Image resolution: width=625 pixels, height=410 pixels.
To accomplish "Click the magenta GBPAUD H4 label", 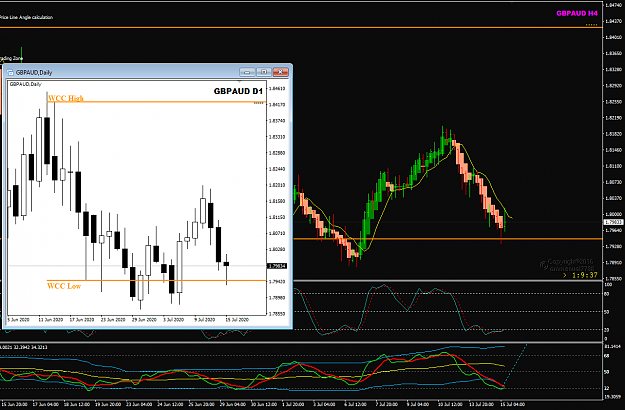I will [577, 13].
